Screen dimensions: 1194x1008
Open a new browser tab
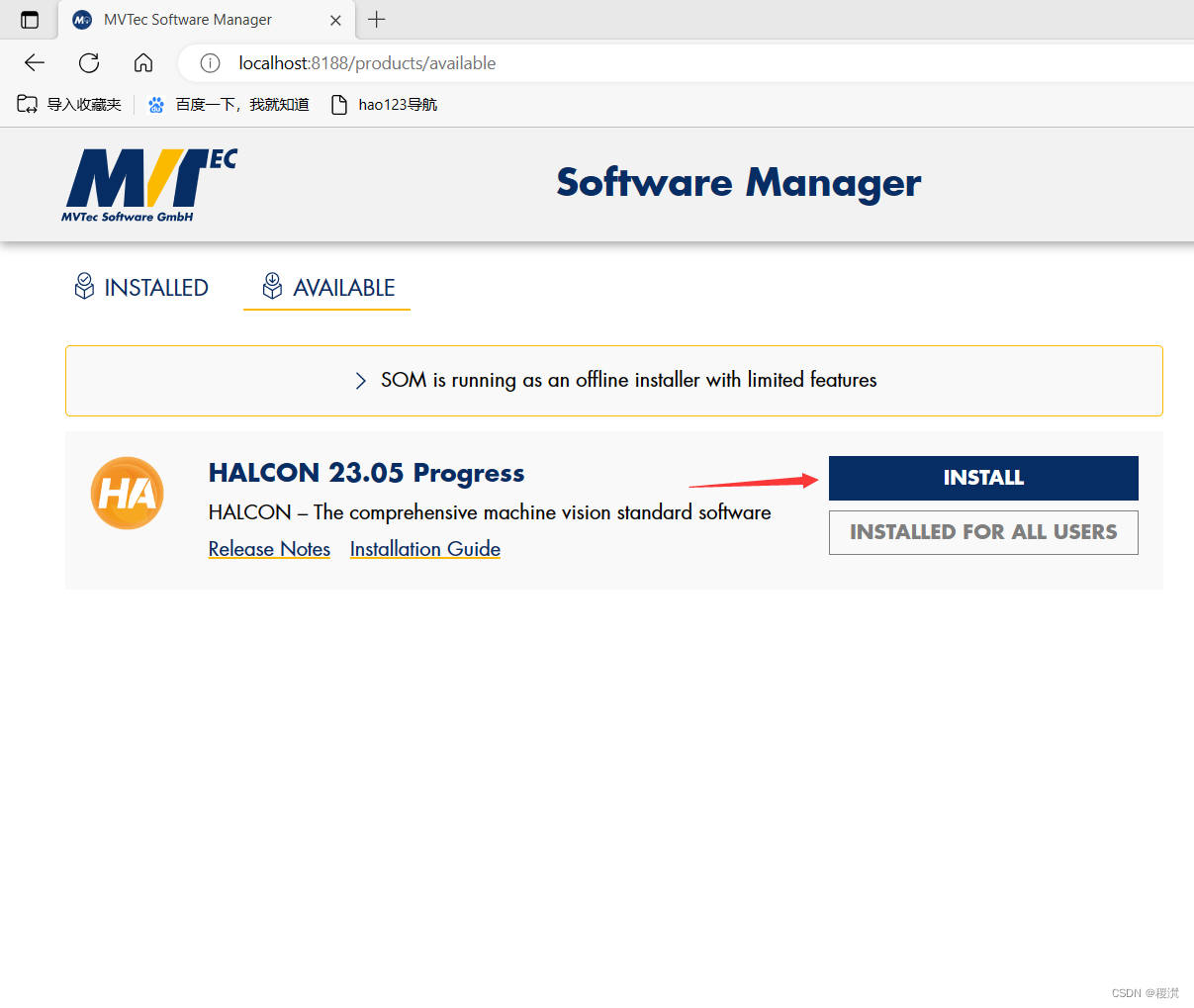tap(377, 20)
